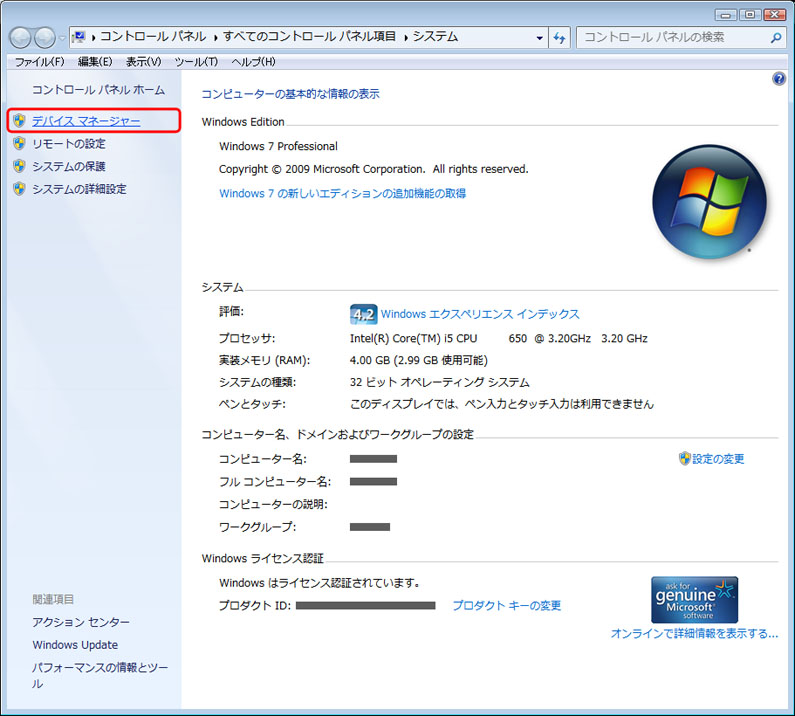Expand the arrow before すべてのコントロール パネル項目
Screen dimensions: 795x716
[x=216, y=38]
